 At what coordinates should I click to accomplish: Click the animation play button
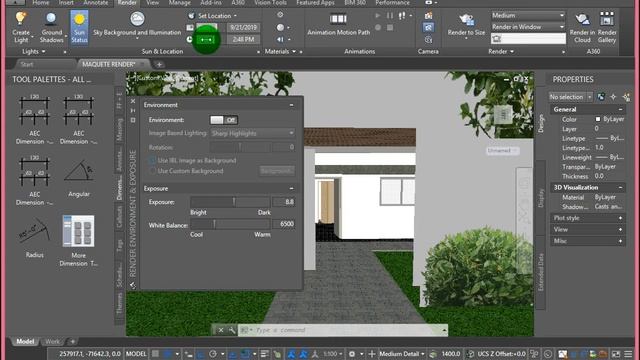point(378,16)
